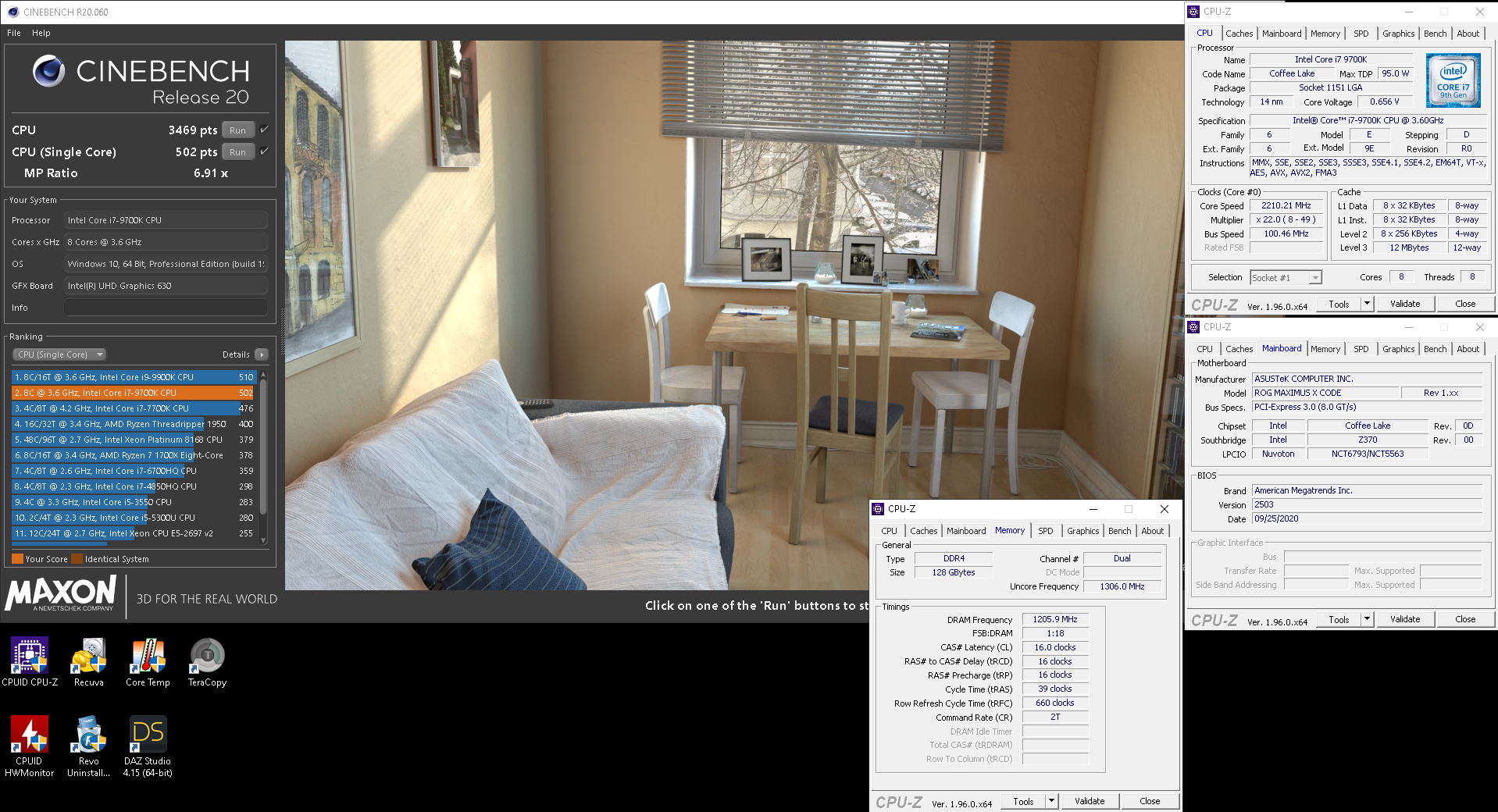Open Bench tab in Mainboard CPU-Z window
The width and height of the screenshot is (1498, 812).
coord(1435,349)
